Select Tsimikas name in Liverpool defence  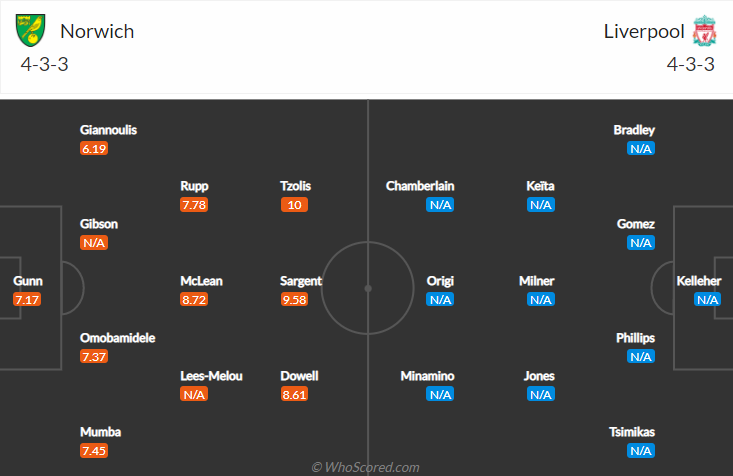632,432
